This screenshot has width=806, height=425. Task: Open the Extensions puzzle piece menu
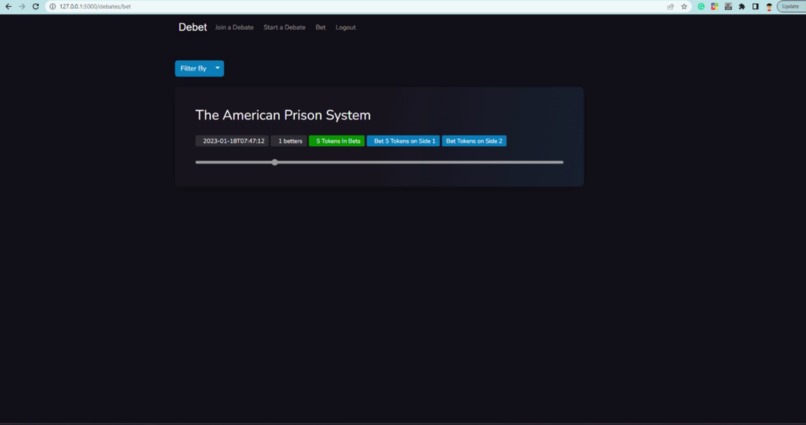[x=742, y=7]
